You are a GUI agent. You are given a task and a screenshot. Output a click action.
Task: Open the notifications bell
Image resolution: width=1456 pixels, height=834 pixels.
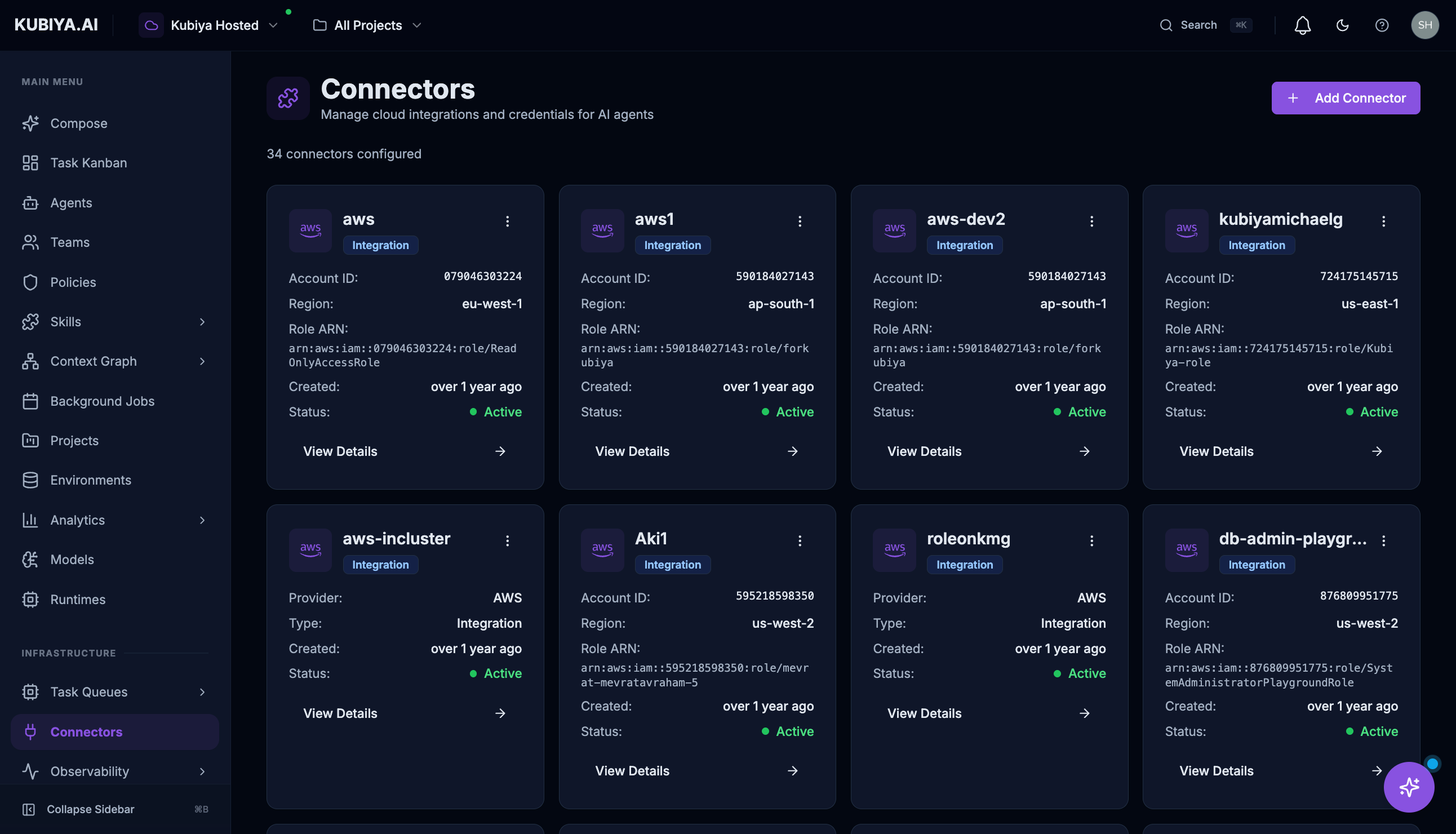tap(1302, 25)
